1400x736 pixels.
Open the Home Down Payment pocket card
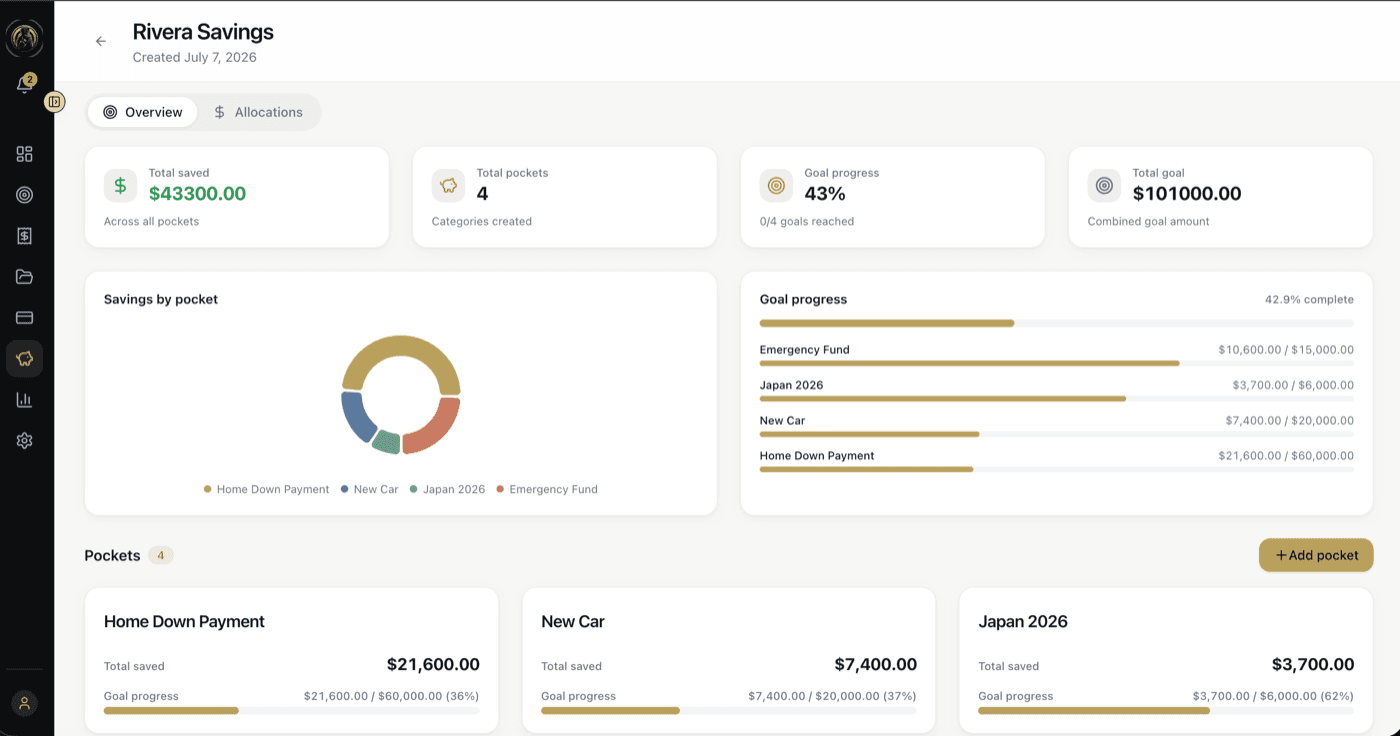[x=291, y=661]
